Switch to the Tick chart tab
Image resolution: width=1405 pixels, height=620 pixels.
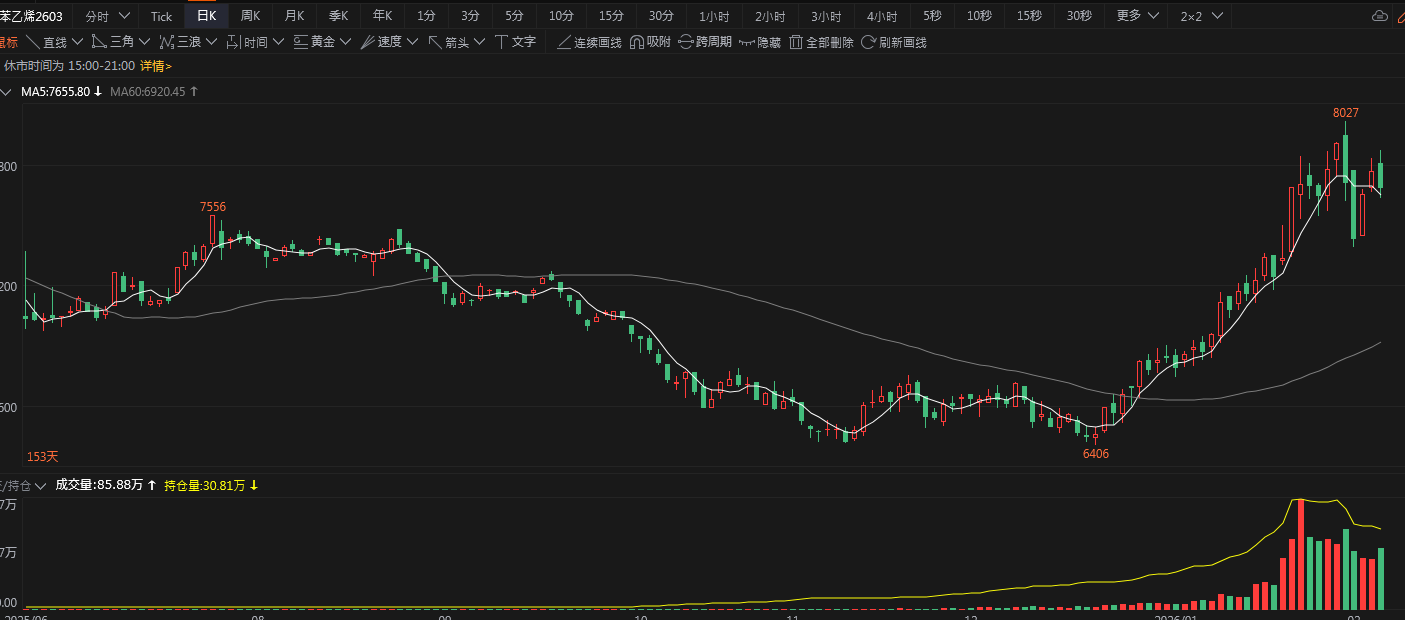tap(161, 16)
